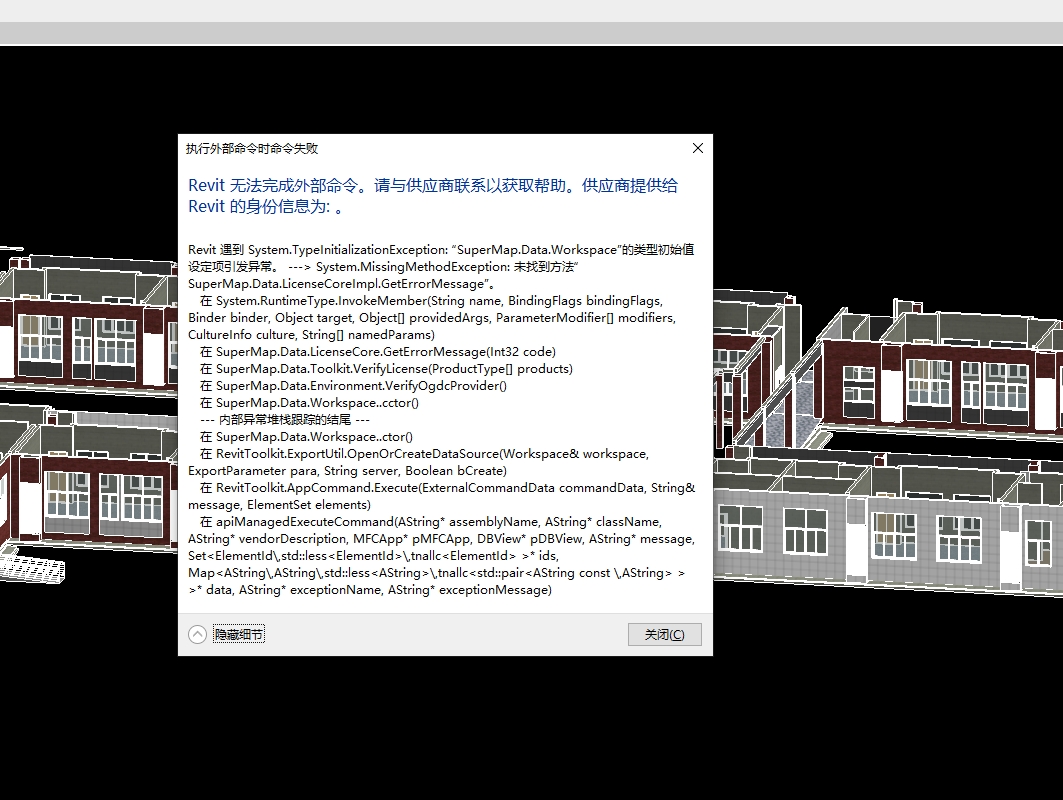Click the dialog title 执行外部命令时命令失败
Screen dimensions: 1063x800
[x=252, y=148]
